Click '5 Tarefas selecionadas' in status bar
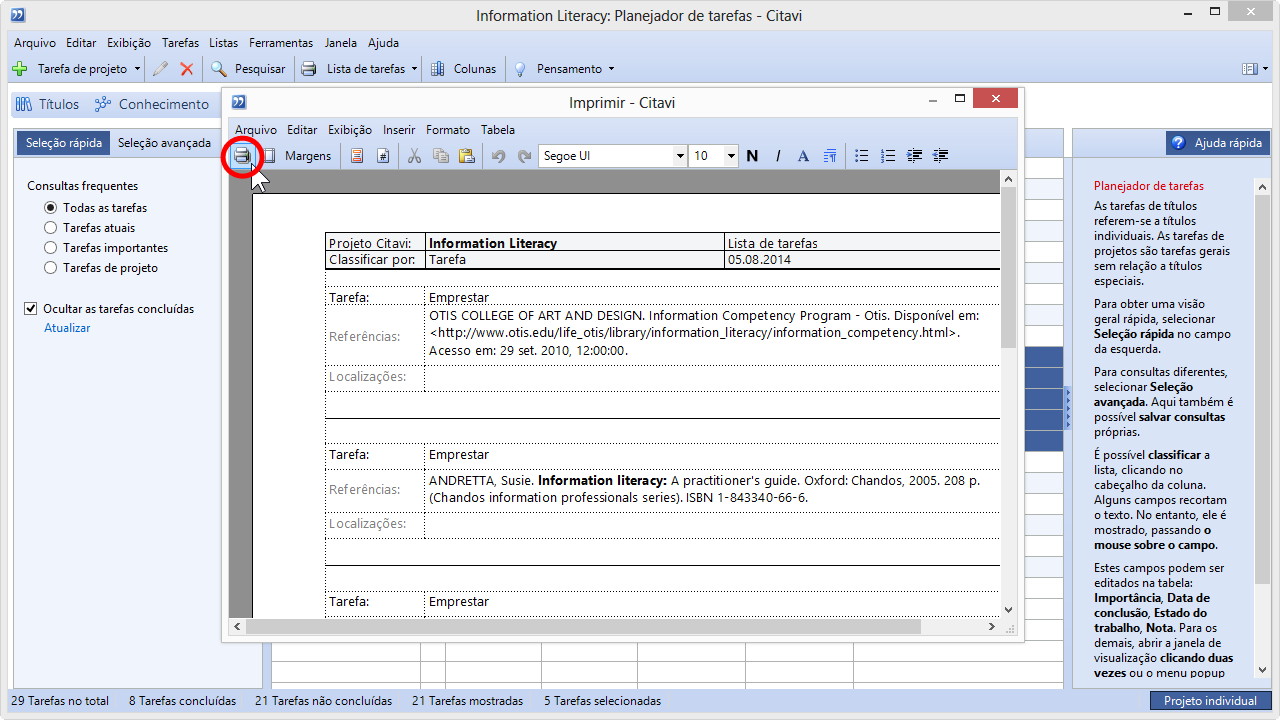 click(x=602, y=701)
